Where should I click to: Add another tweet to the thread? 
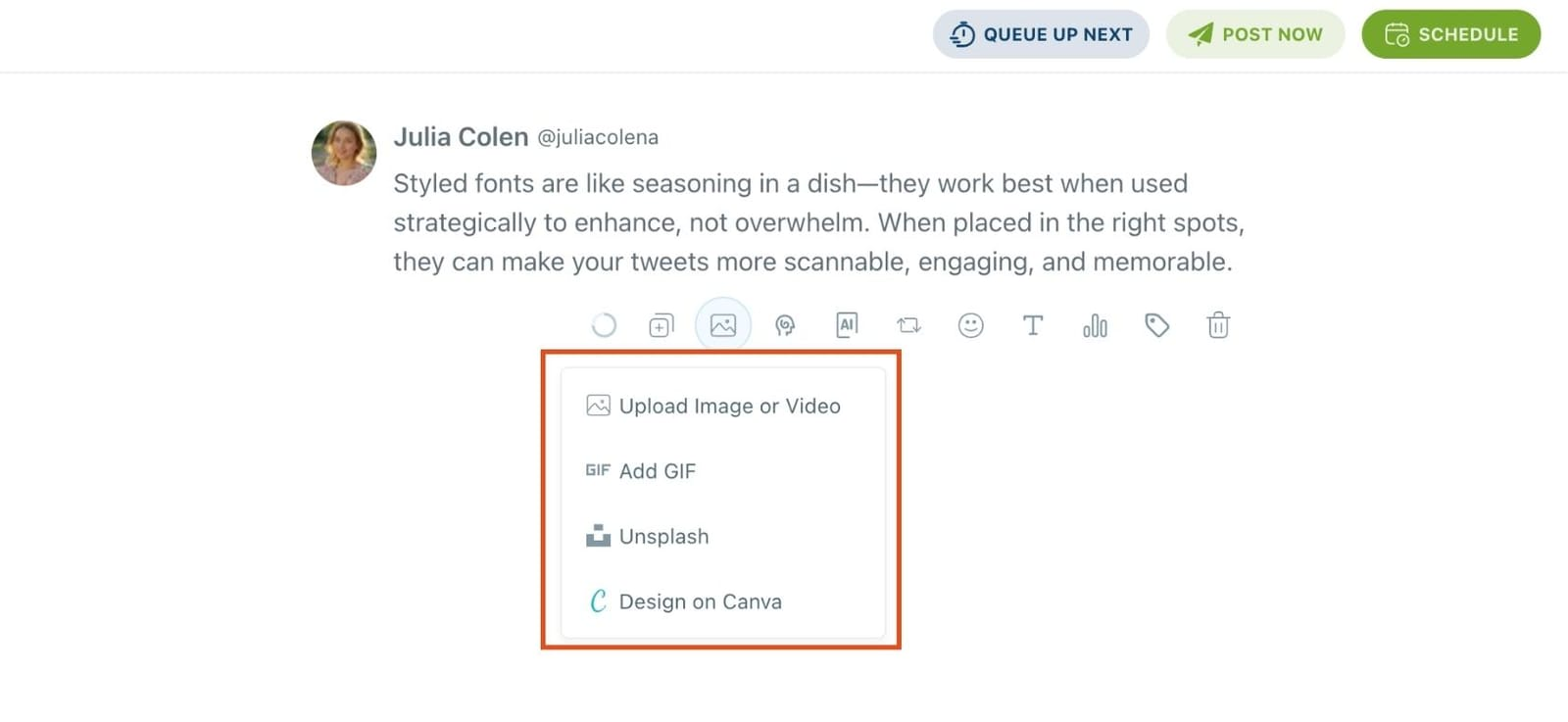click(x=661, y=325)
